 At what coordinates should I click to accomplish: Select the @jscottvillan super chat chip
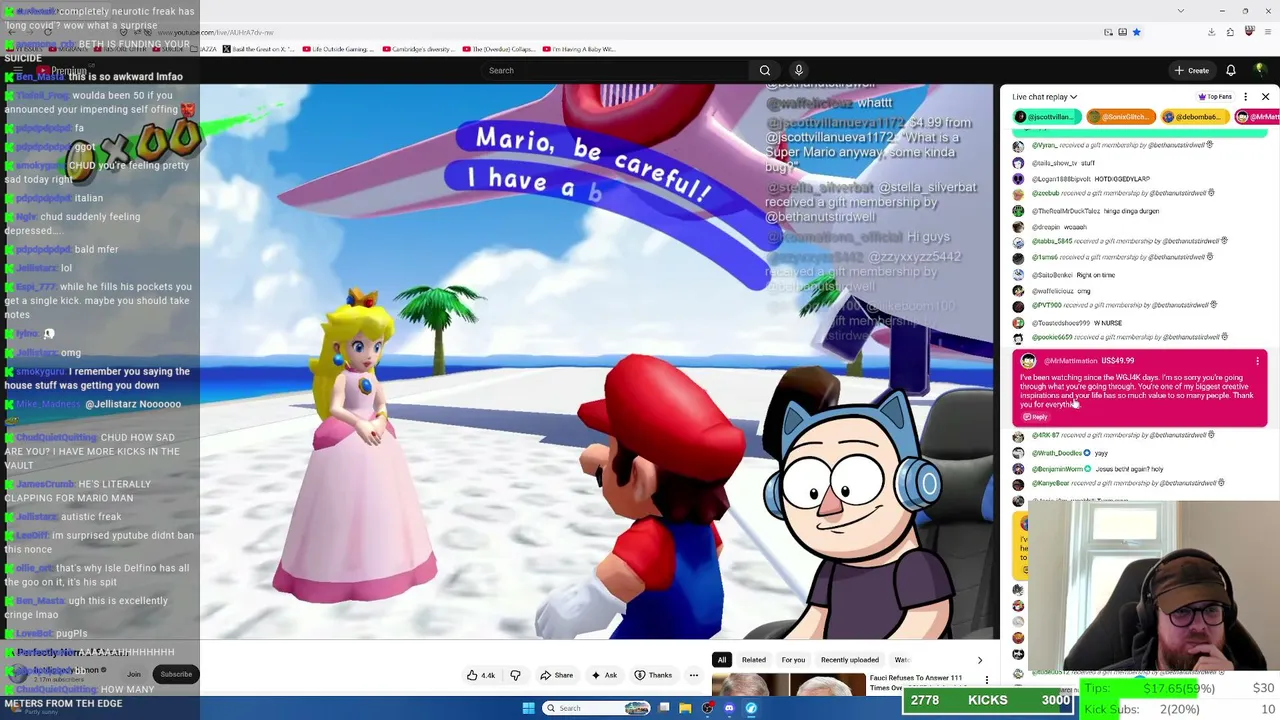pyautogui.click(x=1045, y=117)
